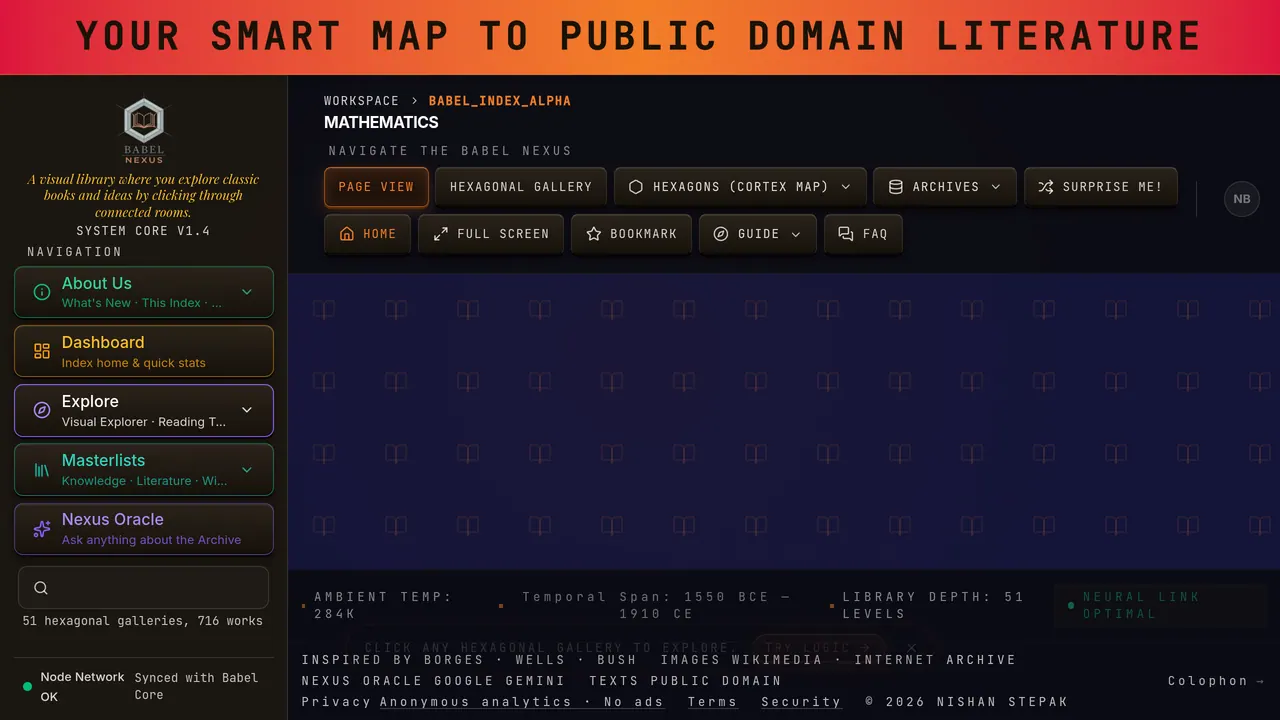Open the Colophon link
Screen dimensions: 1280x720
coord(1218,681)
